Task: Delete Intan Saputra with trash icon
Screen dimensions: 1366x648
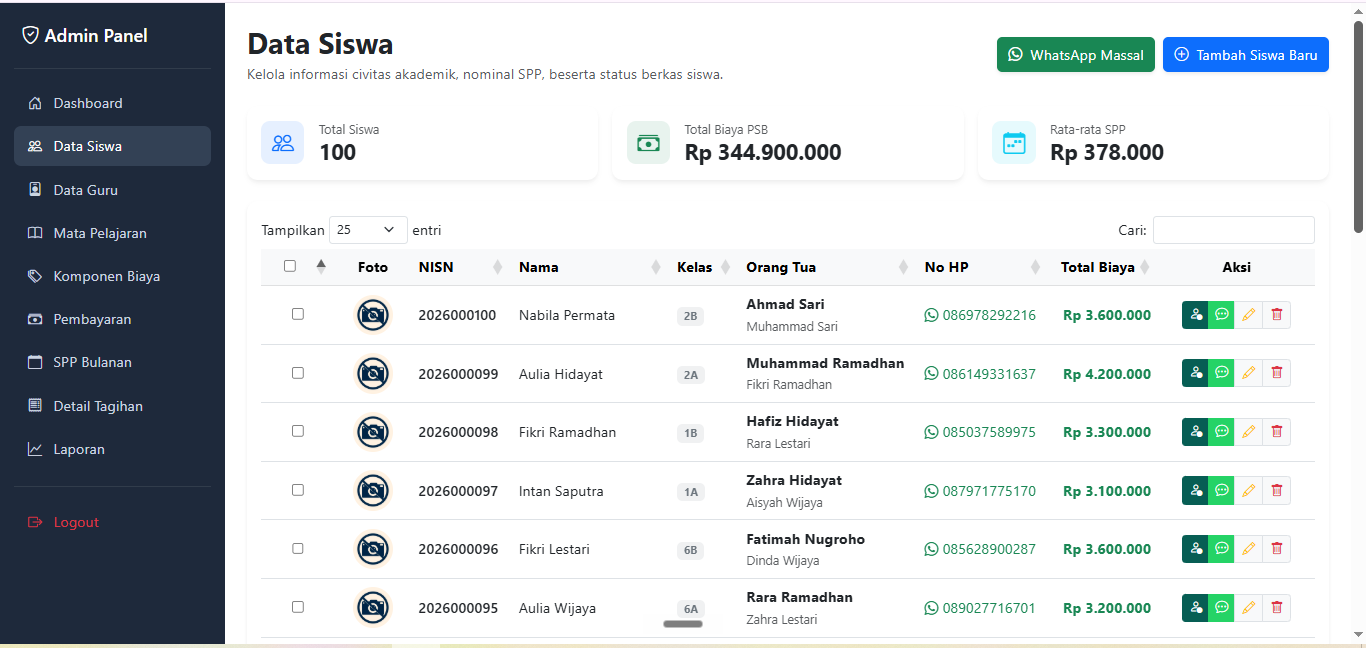Action: click(1276, 490)
